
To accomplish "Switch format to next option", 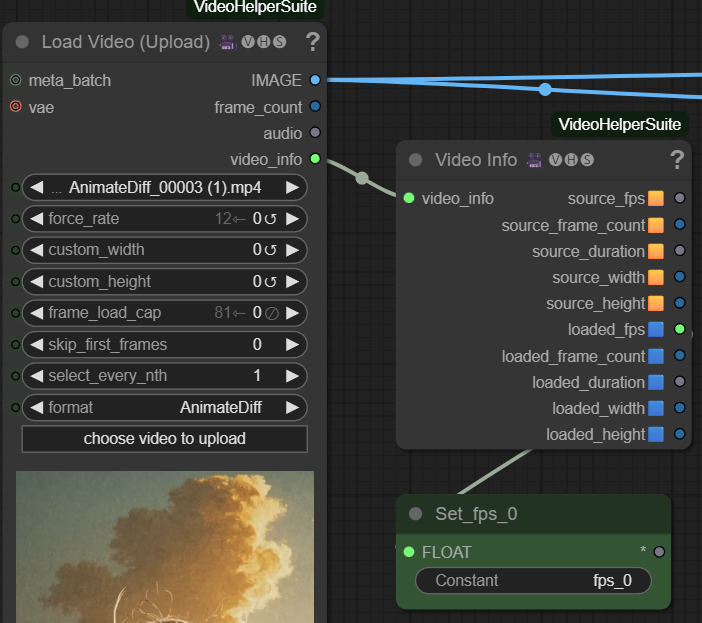I will click(292, 407).
